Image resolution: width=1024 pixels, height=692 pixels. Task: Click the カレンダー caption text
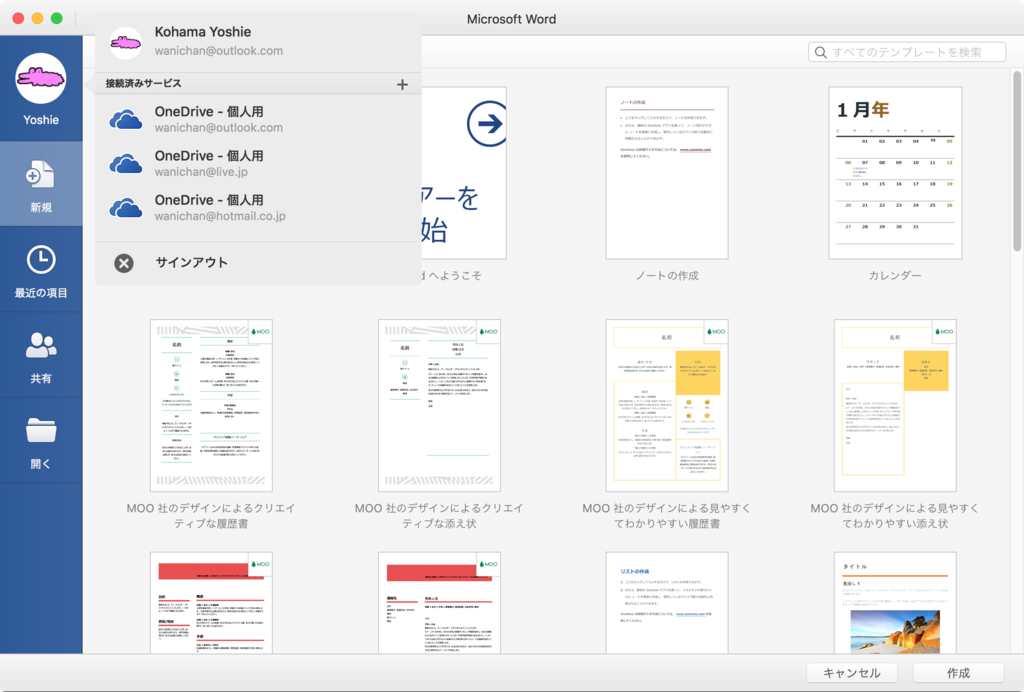point(895,275)
